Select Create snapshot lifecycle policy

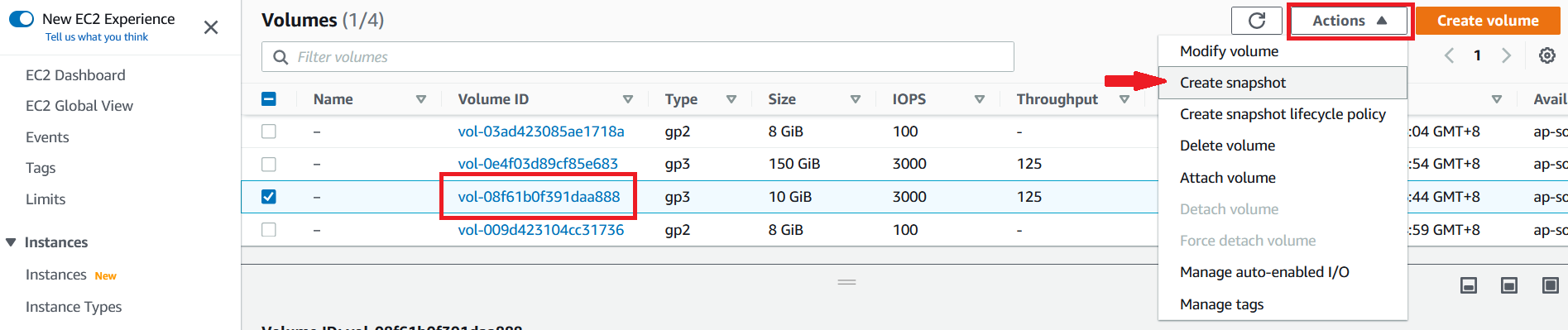tap(1283, 114)
